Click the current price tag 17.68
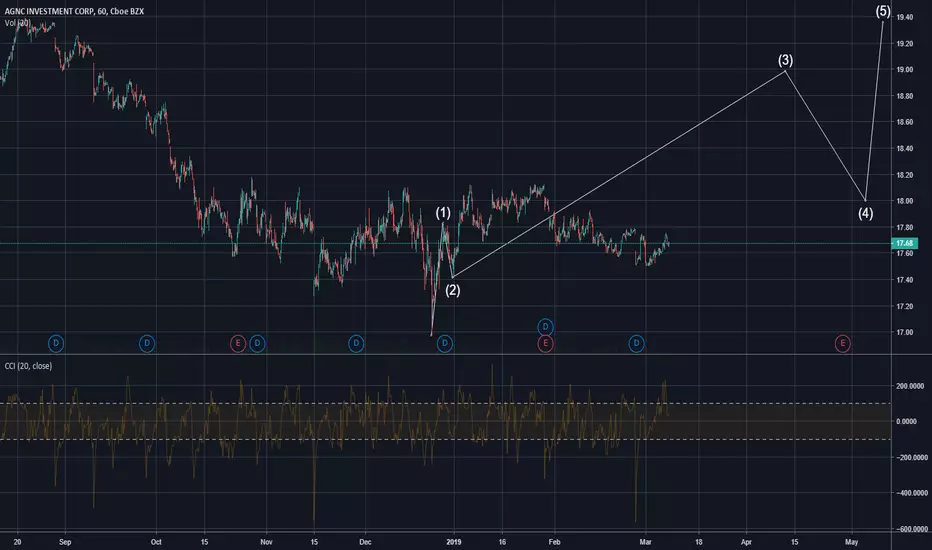Image resolution: width=932 pixels, height=550 pixels. tap(905, 243)
